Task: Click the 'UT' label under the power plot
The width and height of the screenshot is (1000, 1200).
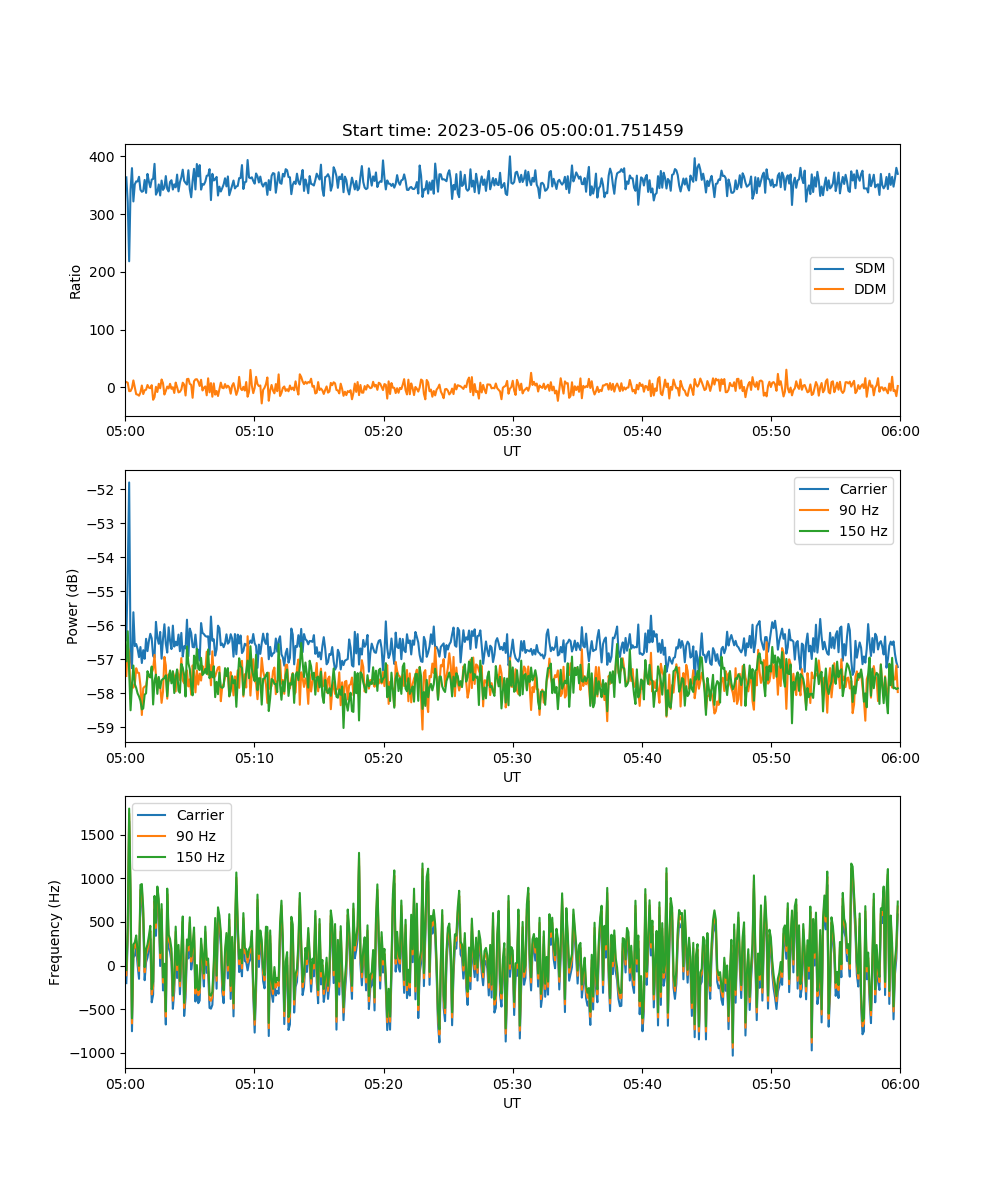Action: click(x=512, y=777)
